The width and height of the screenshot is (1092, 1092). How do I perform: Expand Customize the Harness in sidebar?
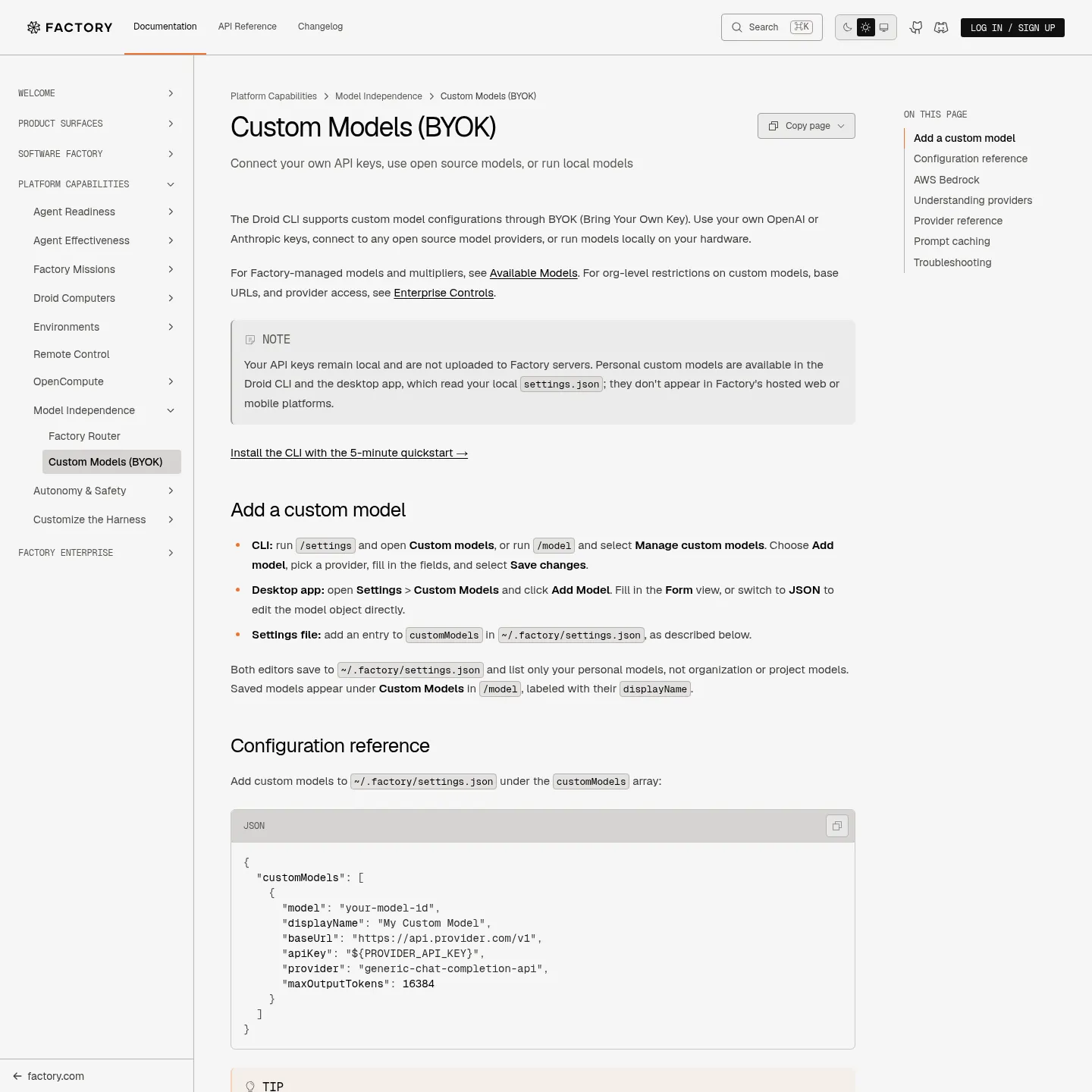[104, 519]
